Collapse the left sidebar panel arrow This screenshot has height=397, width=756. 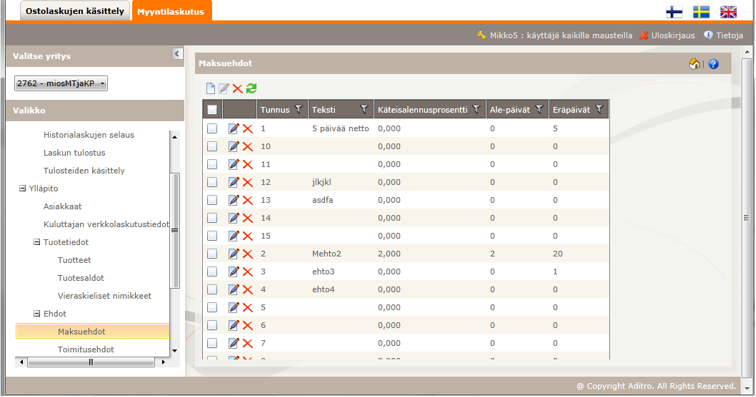tap(177, 54)
